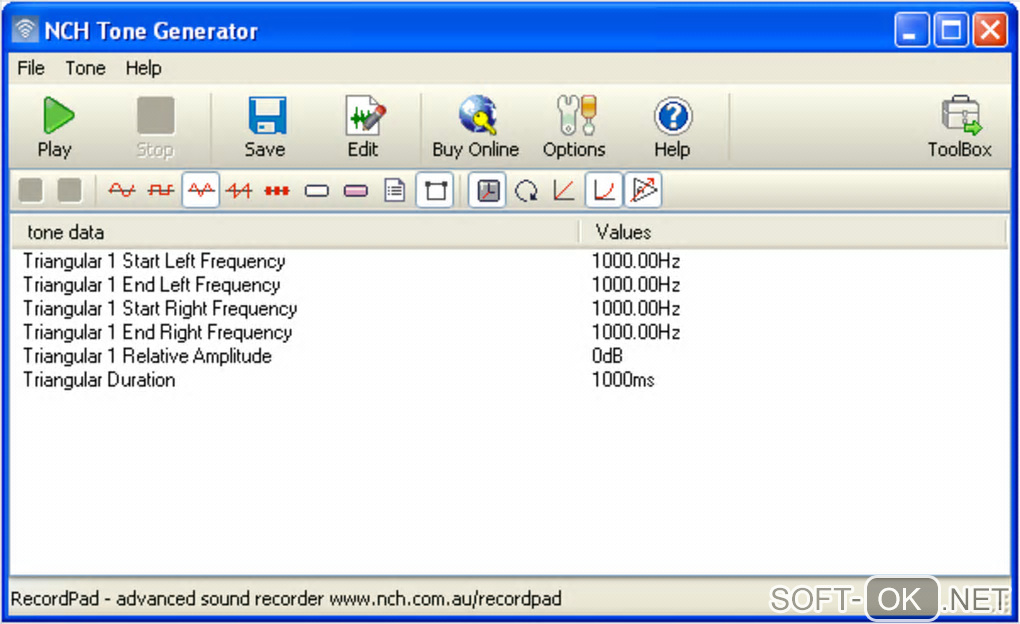Select the square wave tone icon
The image size is (1020, 624).
pos(161,190)
